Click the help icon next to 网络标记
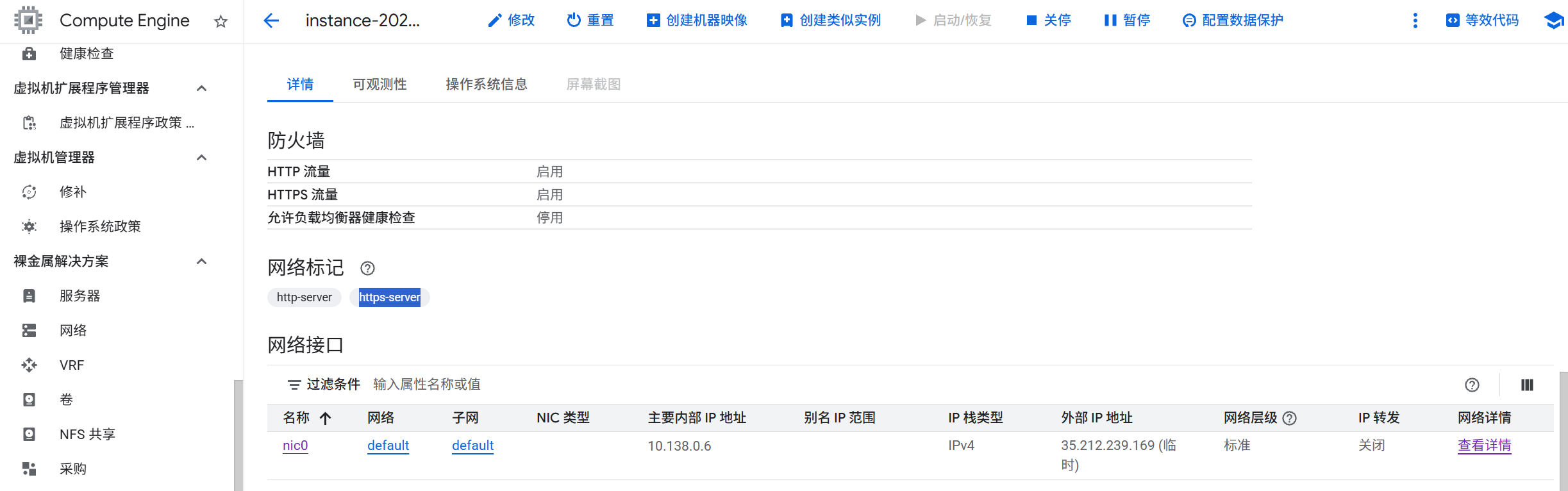This screenshot has width=1568, height=491. pyautogui.click(x=367, y=268)
